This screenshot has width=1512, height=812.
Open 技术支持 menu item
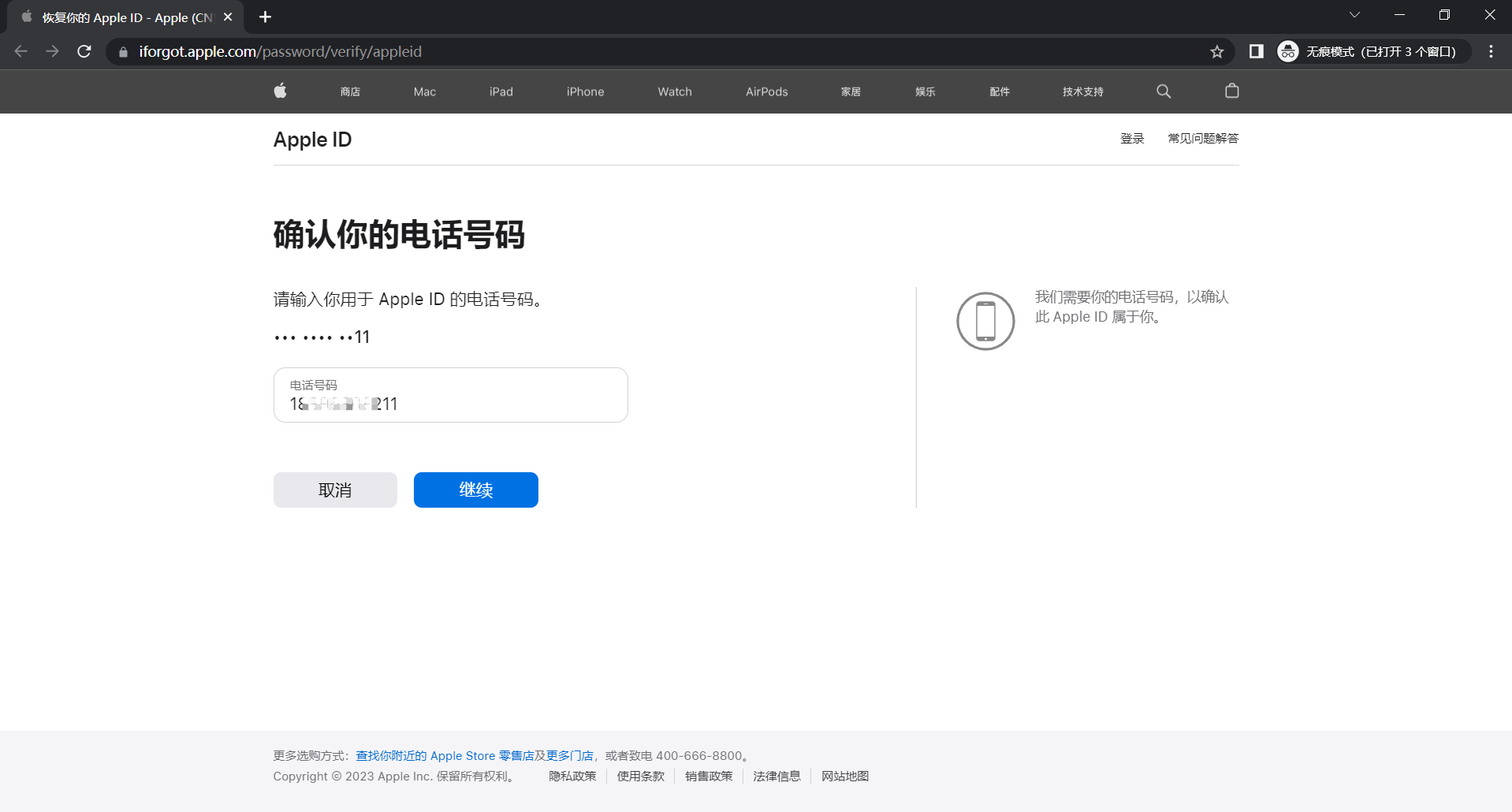1083,91
